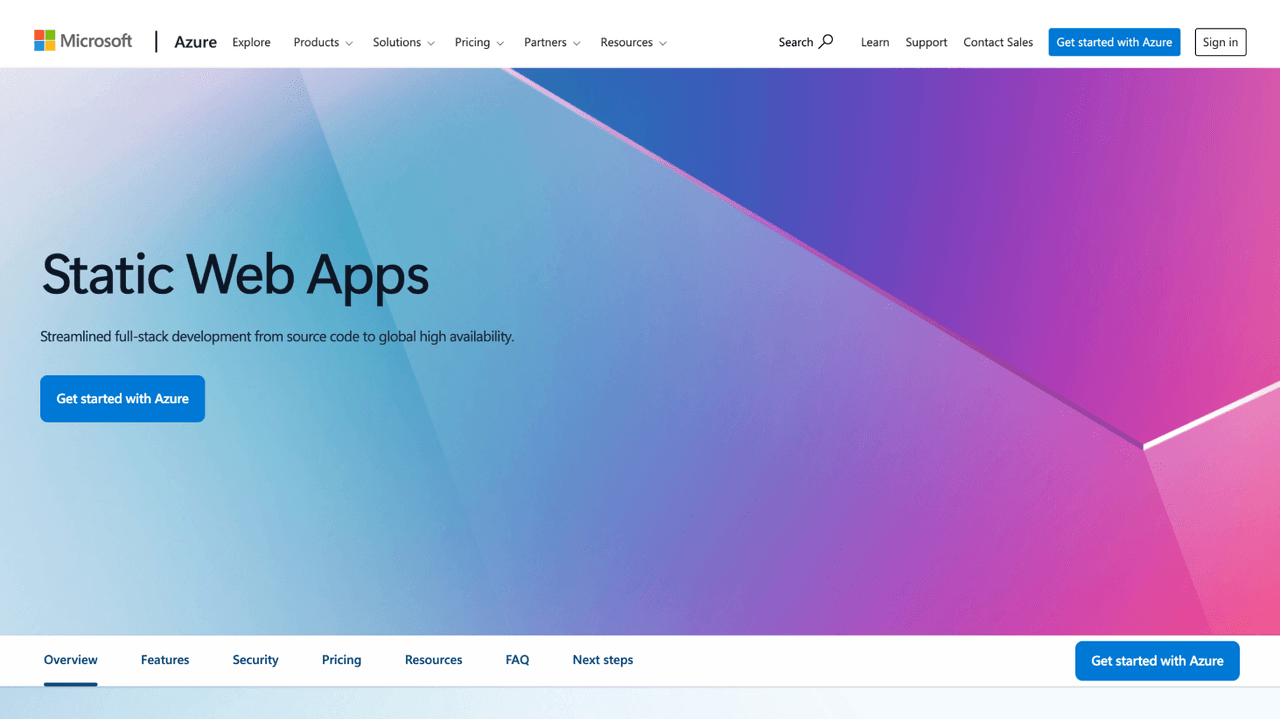Click the Support link
The image size is (1280, 719).
pos(925,42)
